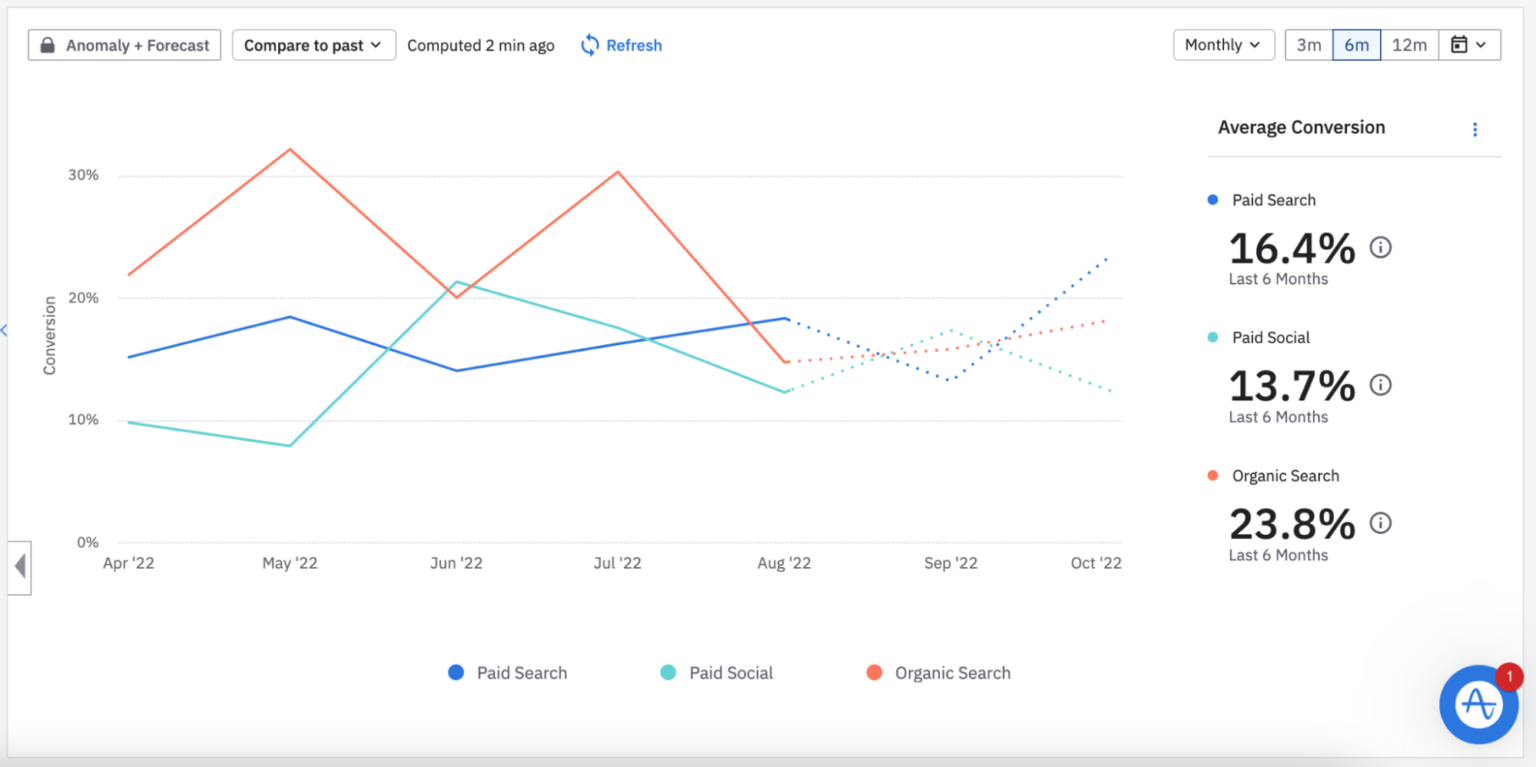The width and height of the screenshot is (1536, 767).
Task: Open the Amplitude assistant bubble
Action: [x=1478, y=704]
